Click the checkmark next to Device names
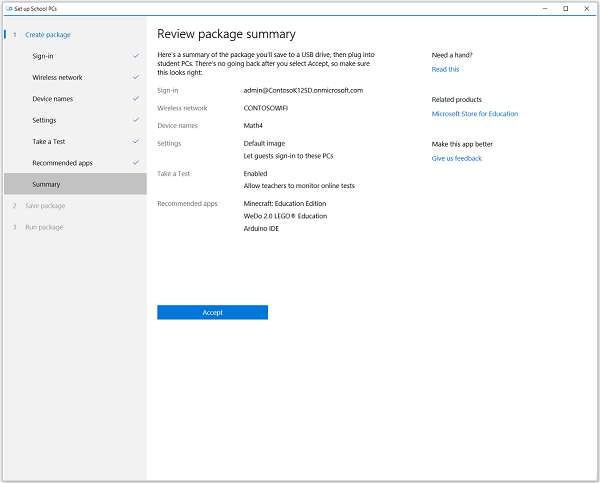 pyautogui.click(x=136, y=99)
